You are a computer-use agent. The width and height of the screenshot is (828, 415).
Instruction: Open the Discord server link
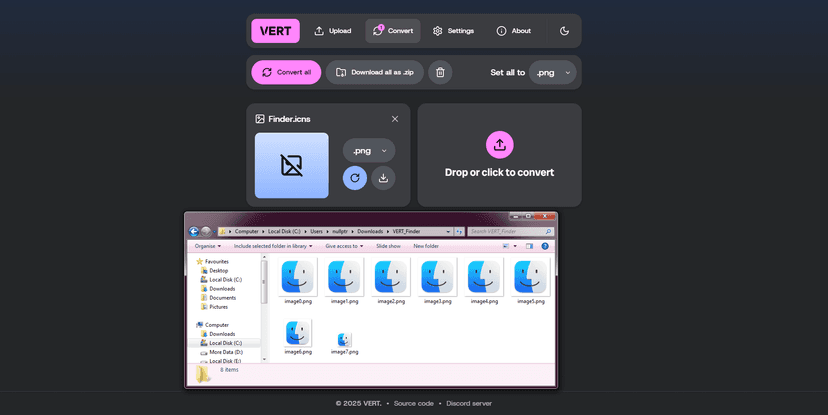click(x=467, y=403)
